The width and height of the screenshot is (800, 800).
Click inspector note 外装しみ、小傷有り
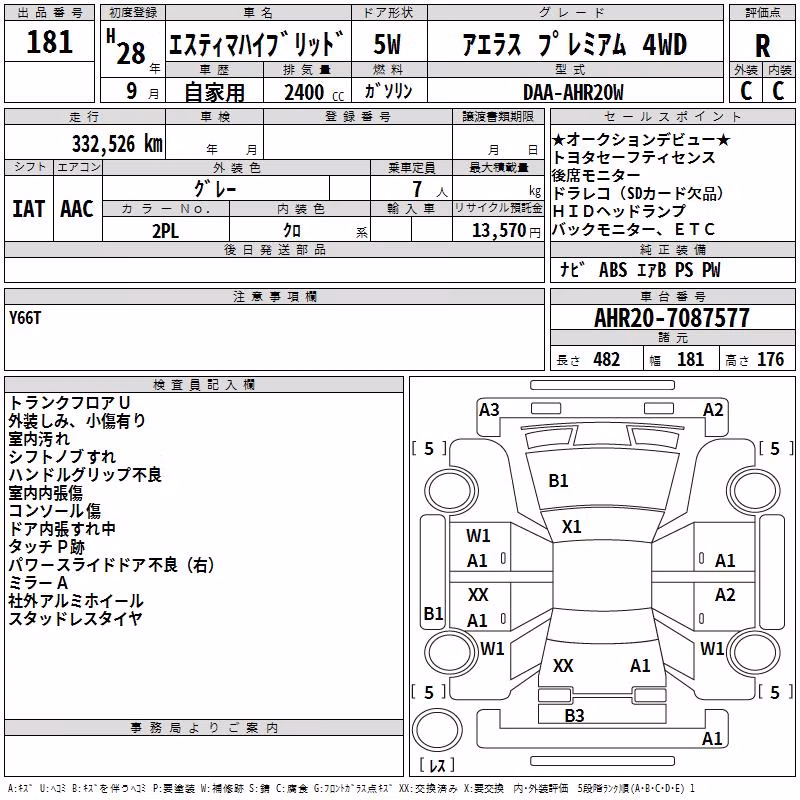tap(77, 421)
